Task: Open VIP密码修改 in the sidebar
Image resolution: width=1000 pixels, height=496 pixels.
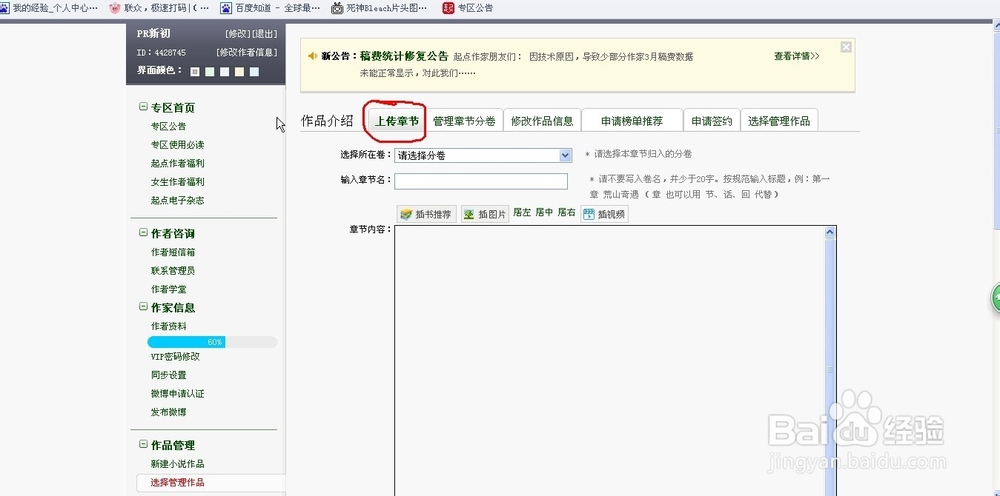Action: point(175,356)
